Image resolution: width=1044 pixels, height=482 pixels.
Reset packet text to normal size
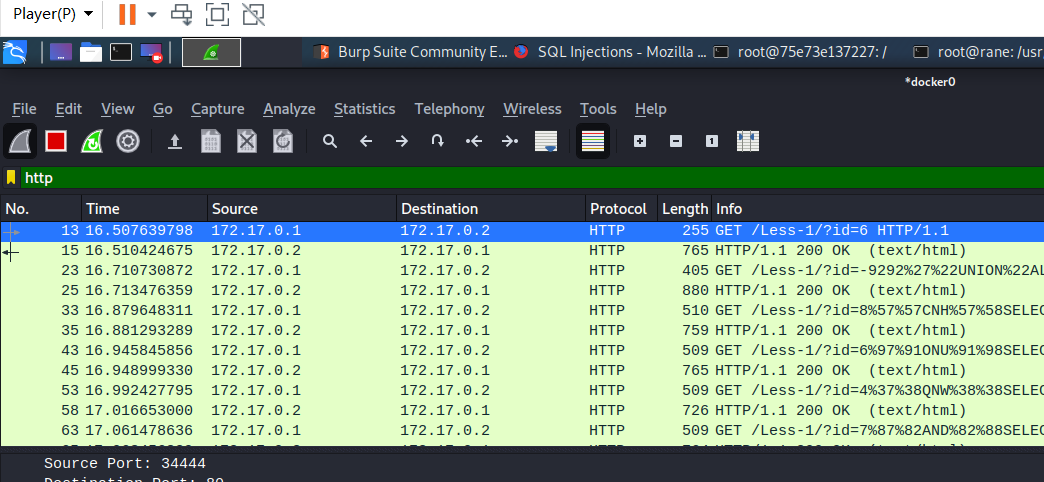point(712,141)
